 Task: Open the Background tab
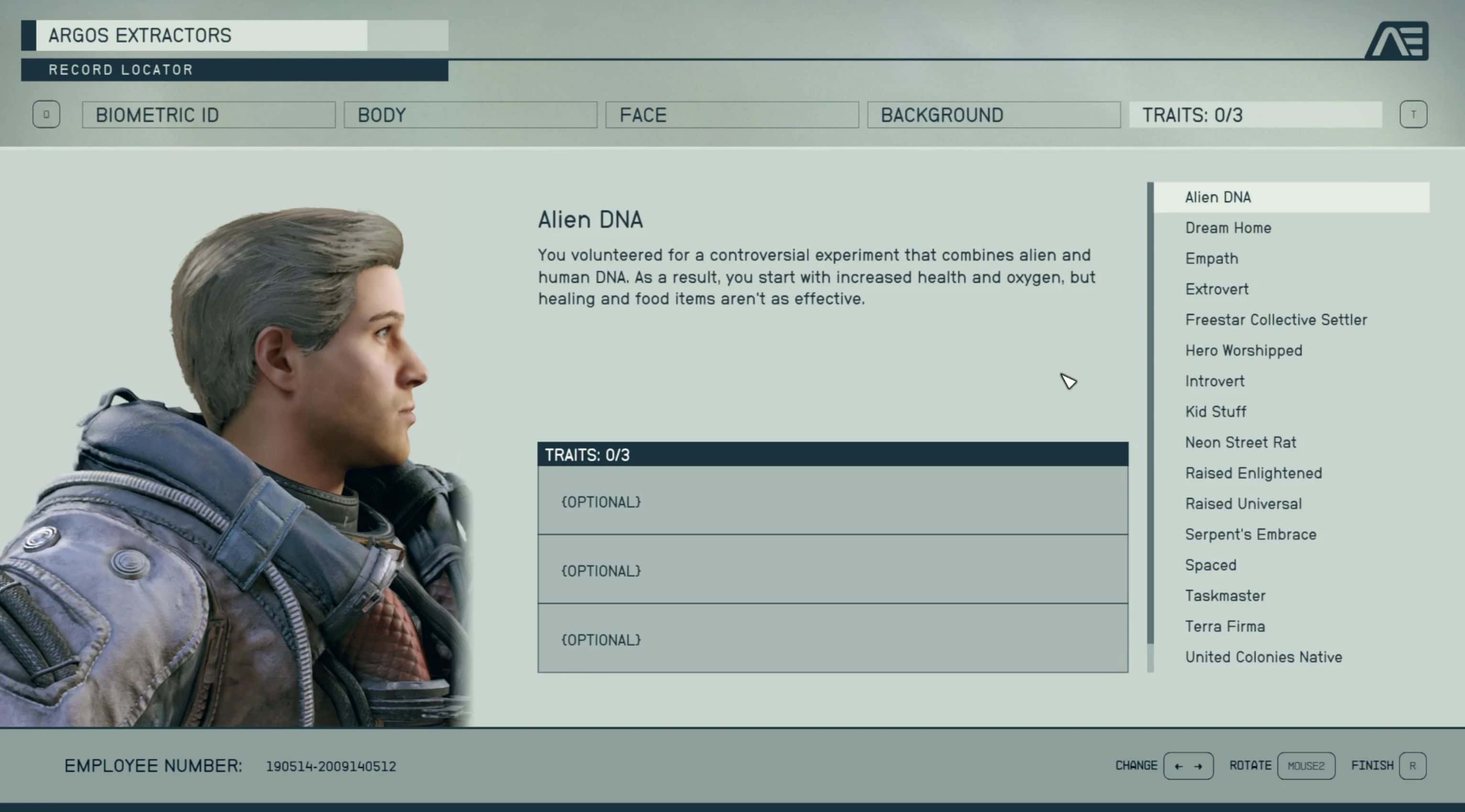[x=993, y=115]
